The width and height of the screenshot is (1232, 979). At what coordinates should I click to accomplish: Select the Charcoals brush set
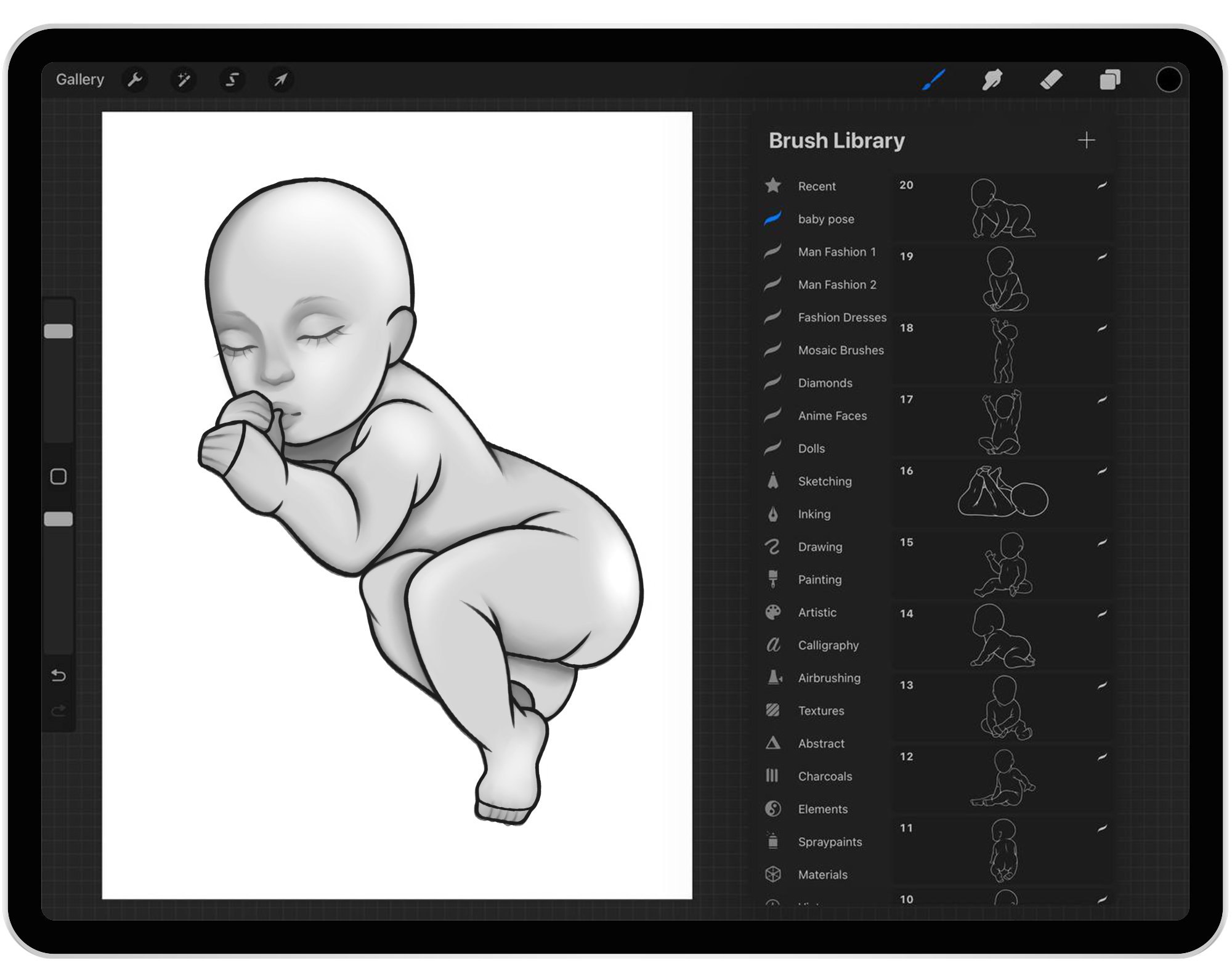point(824,776)
